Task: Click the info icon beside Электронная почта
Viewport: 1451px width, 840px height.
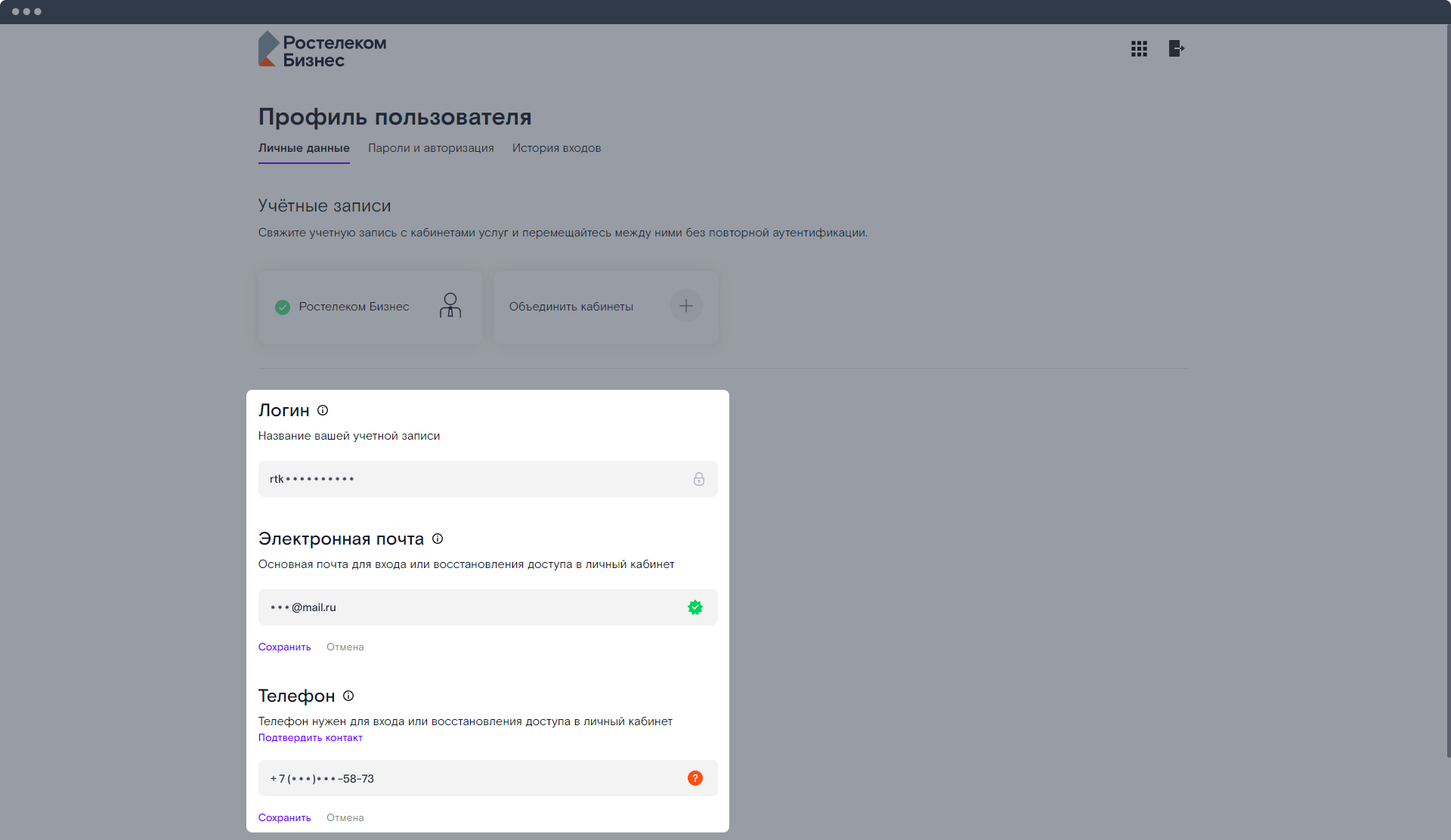Action: pyautogui.click(x=438, y=539)
